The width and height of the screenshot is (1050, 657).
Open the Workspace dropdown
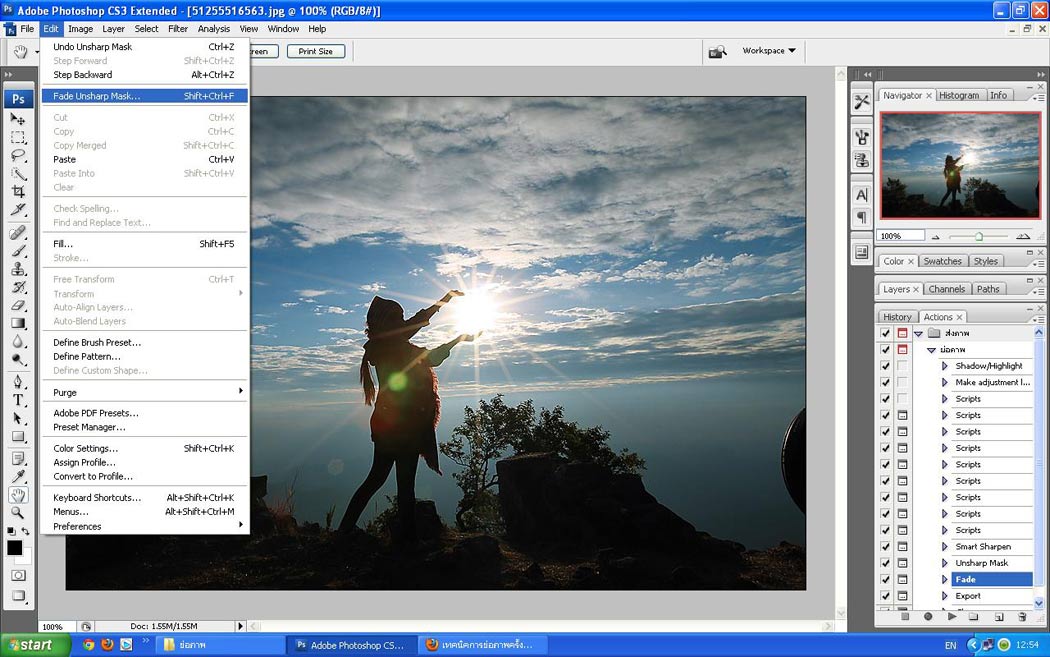click(x=769, y=51)
